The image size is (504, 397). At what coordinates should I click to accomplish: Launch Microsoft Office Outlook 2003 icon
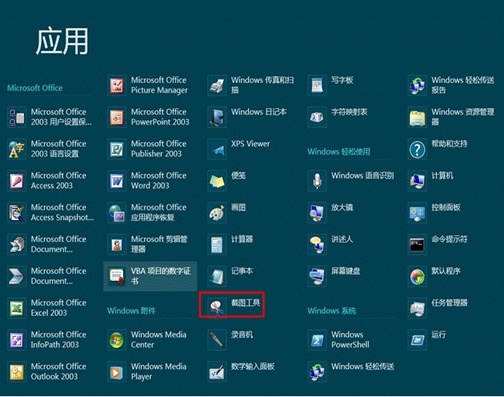pos(17,372)
